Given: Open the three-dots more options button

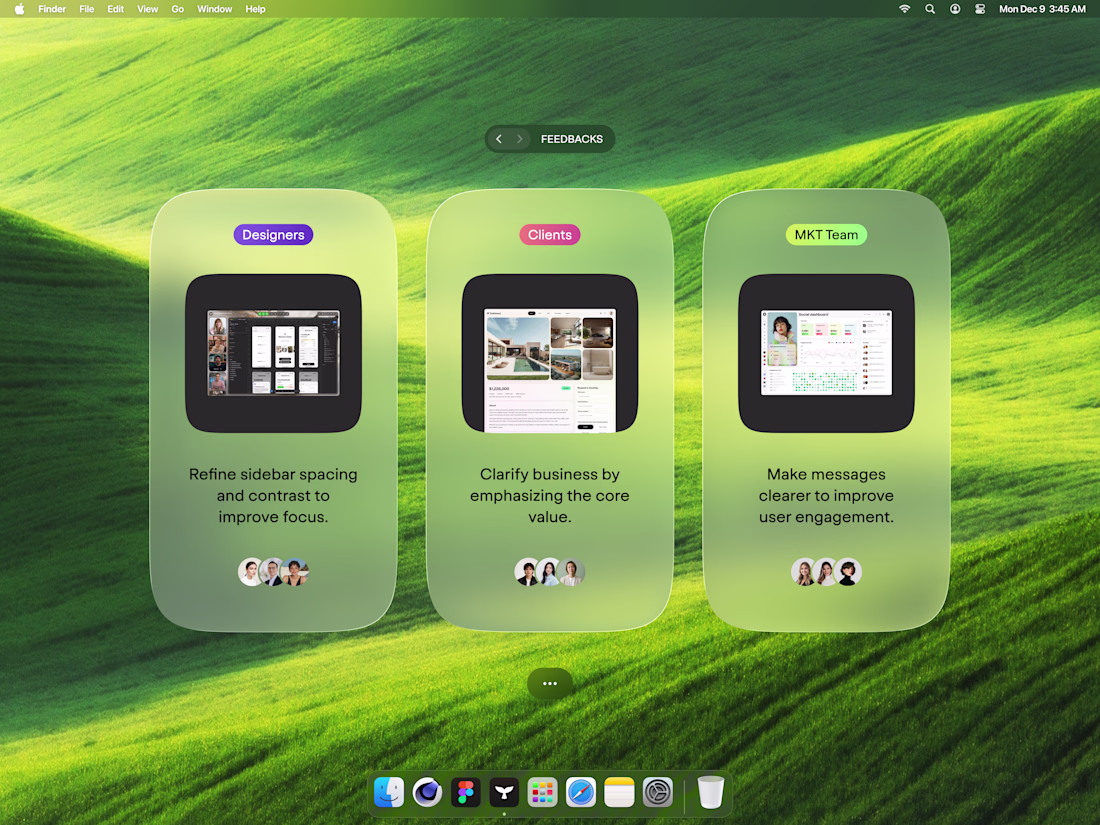Looking at the screenshot, I should coord(550,683).
